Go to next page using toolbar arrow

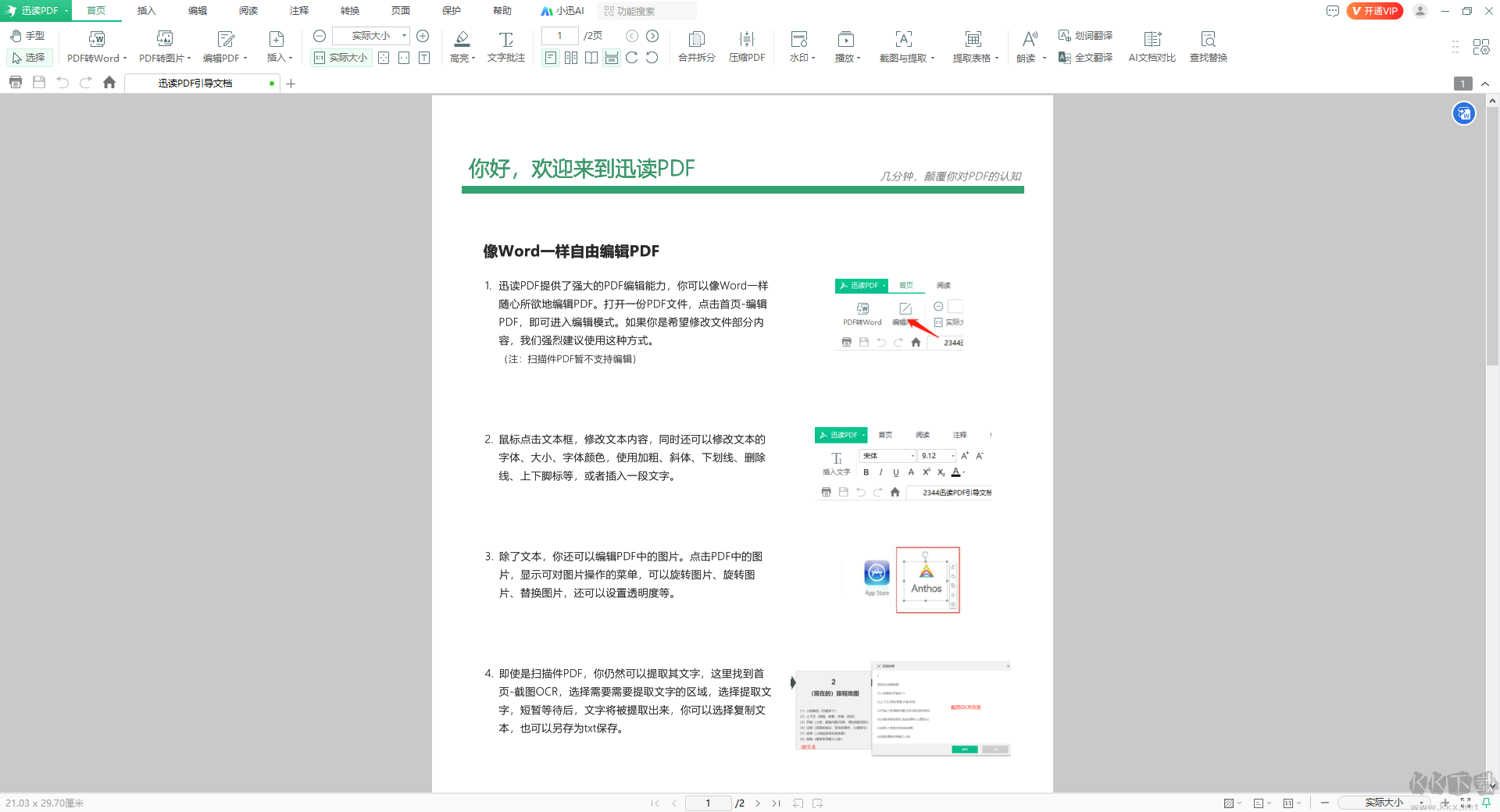point(652,36)
